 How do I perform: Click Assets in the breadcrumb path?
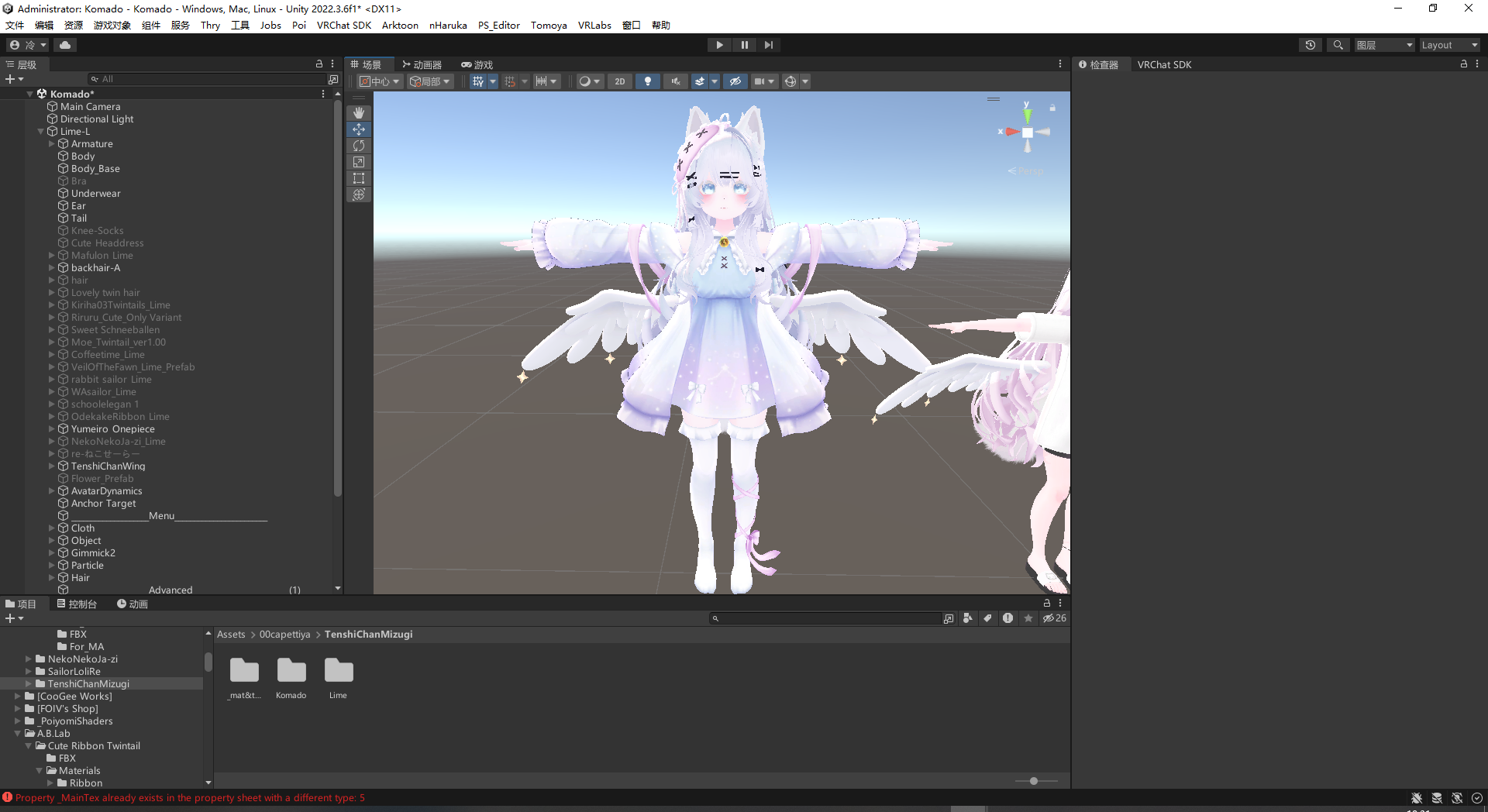tap(231, 635)
